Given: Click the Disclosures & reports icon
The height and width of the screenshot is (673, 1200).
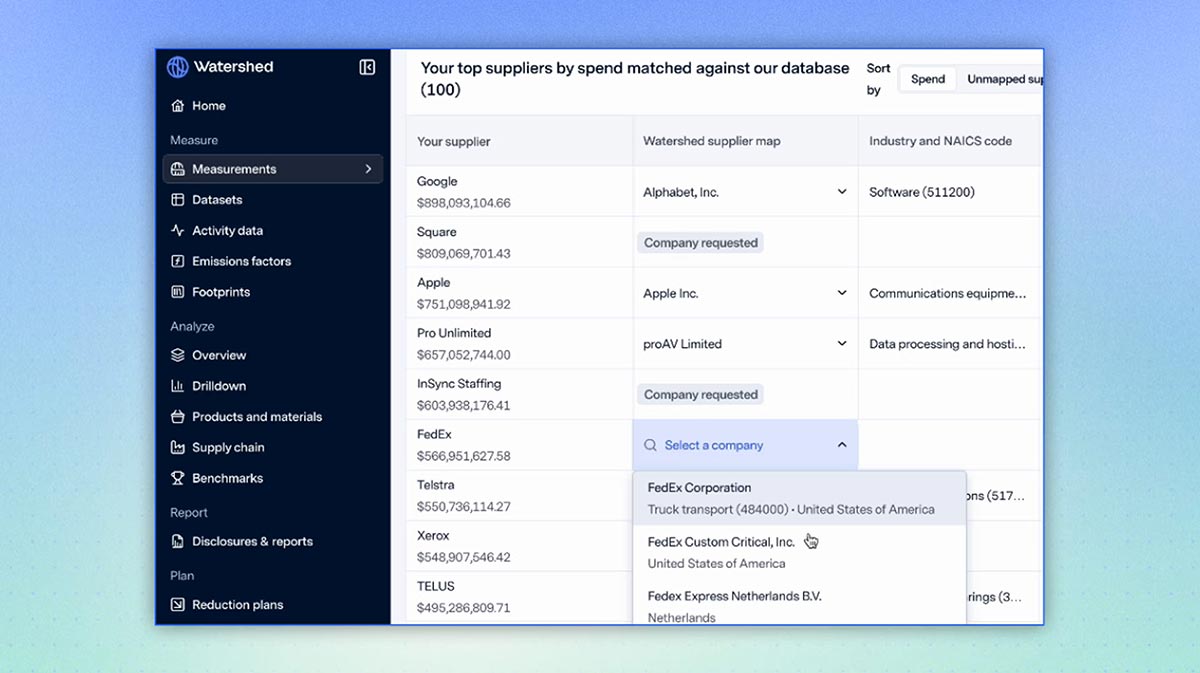Looking at the screenshot, I should click(x=178, y=541).
